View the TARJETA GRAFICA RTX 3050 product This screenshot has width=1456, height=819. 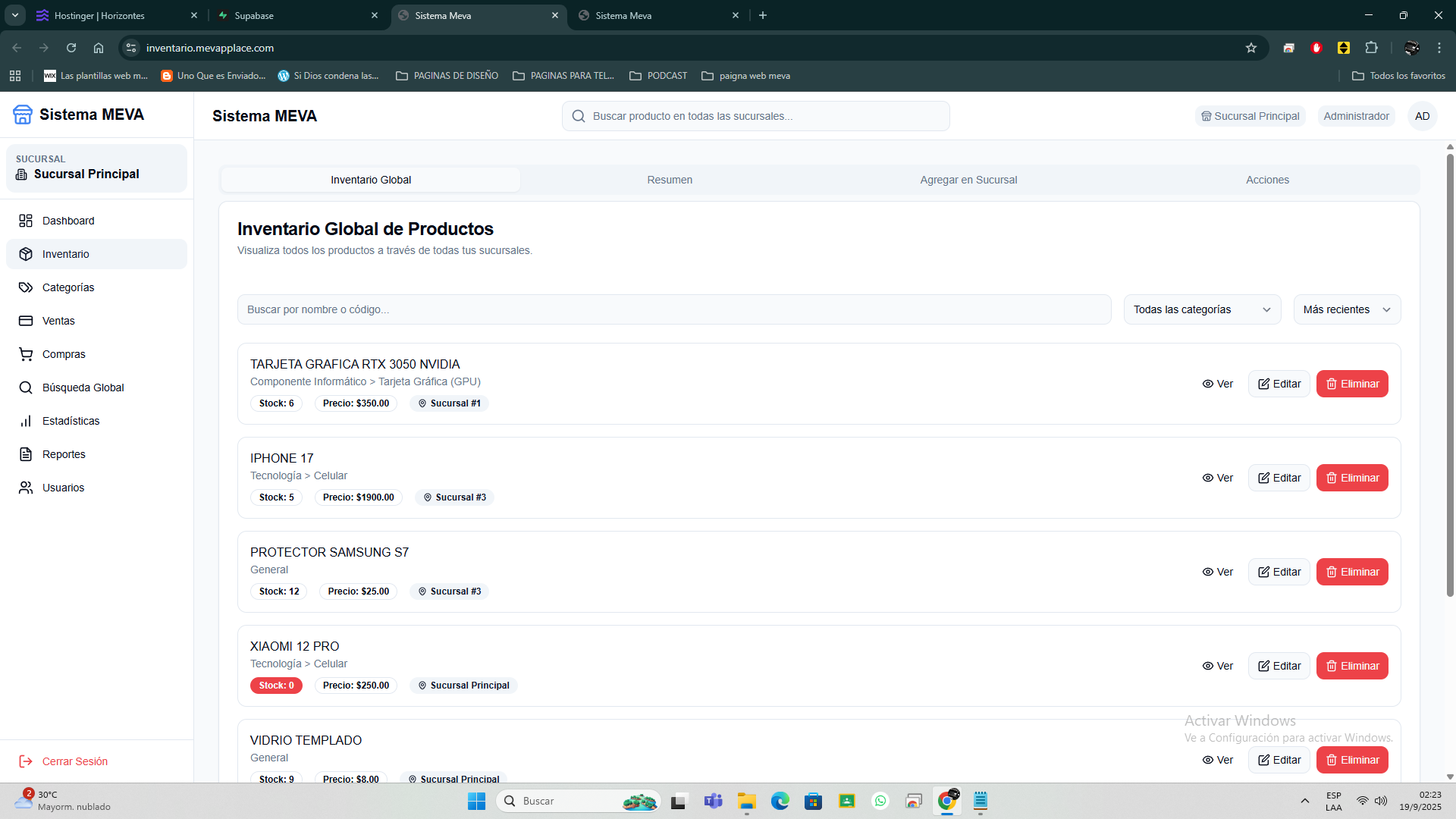(1218, 384)
